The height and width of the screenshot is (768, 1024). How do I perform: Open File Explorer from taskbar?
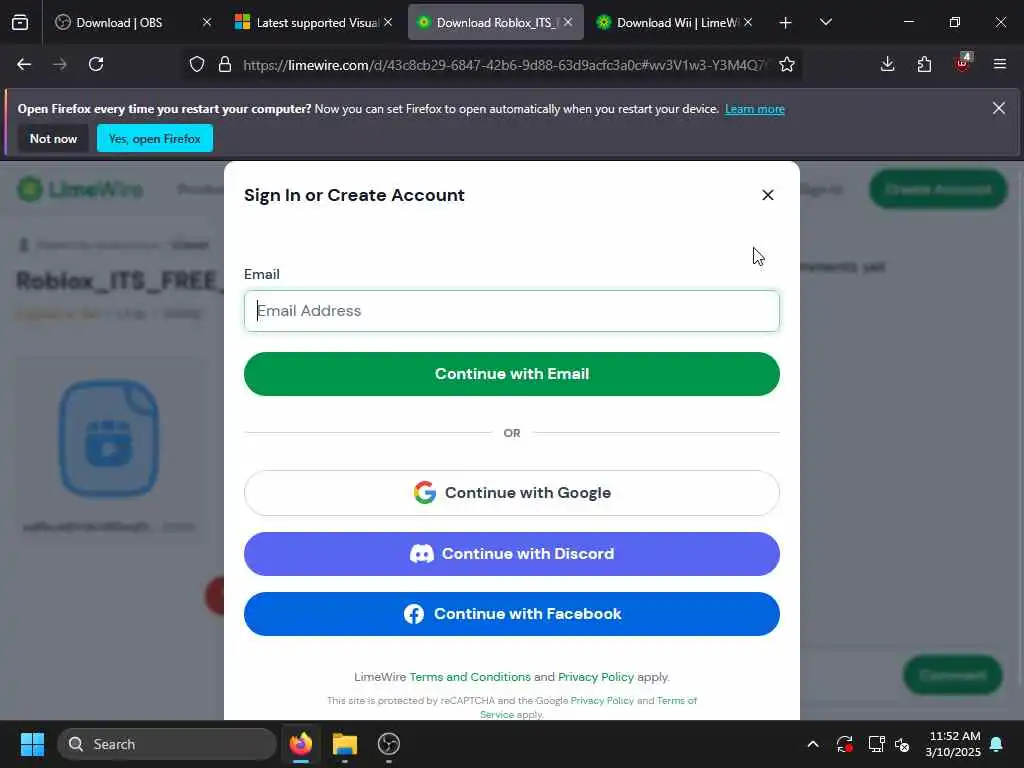[345, 744]
